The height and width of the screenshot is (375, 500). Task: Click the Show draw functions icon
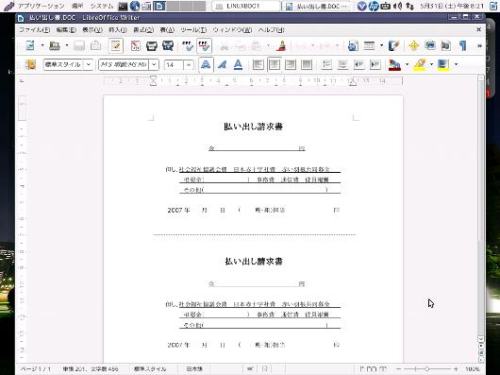click(394, 46)
